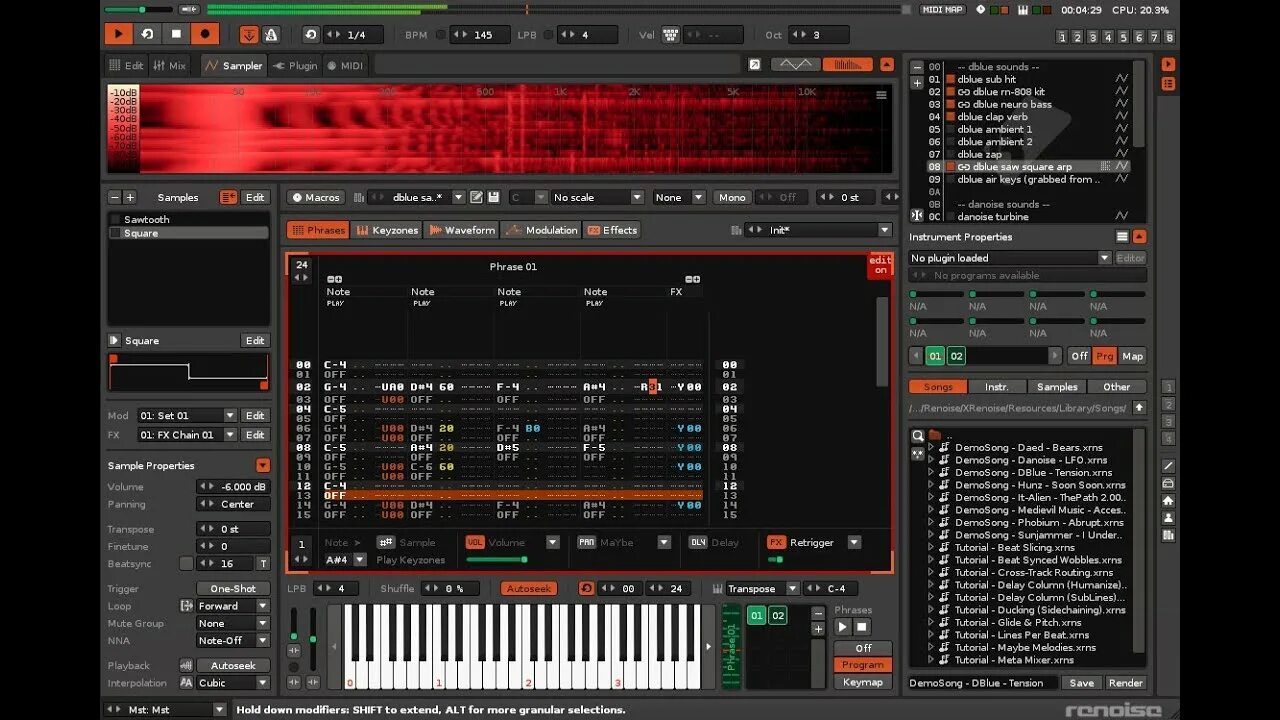Click the velocity keyboard icon next to Vel

pos(671,35)
